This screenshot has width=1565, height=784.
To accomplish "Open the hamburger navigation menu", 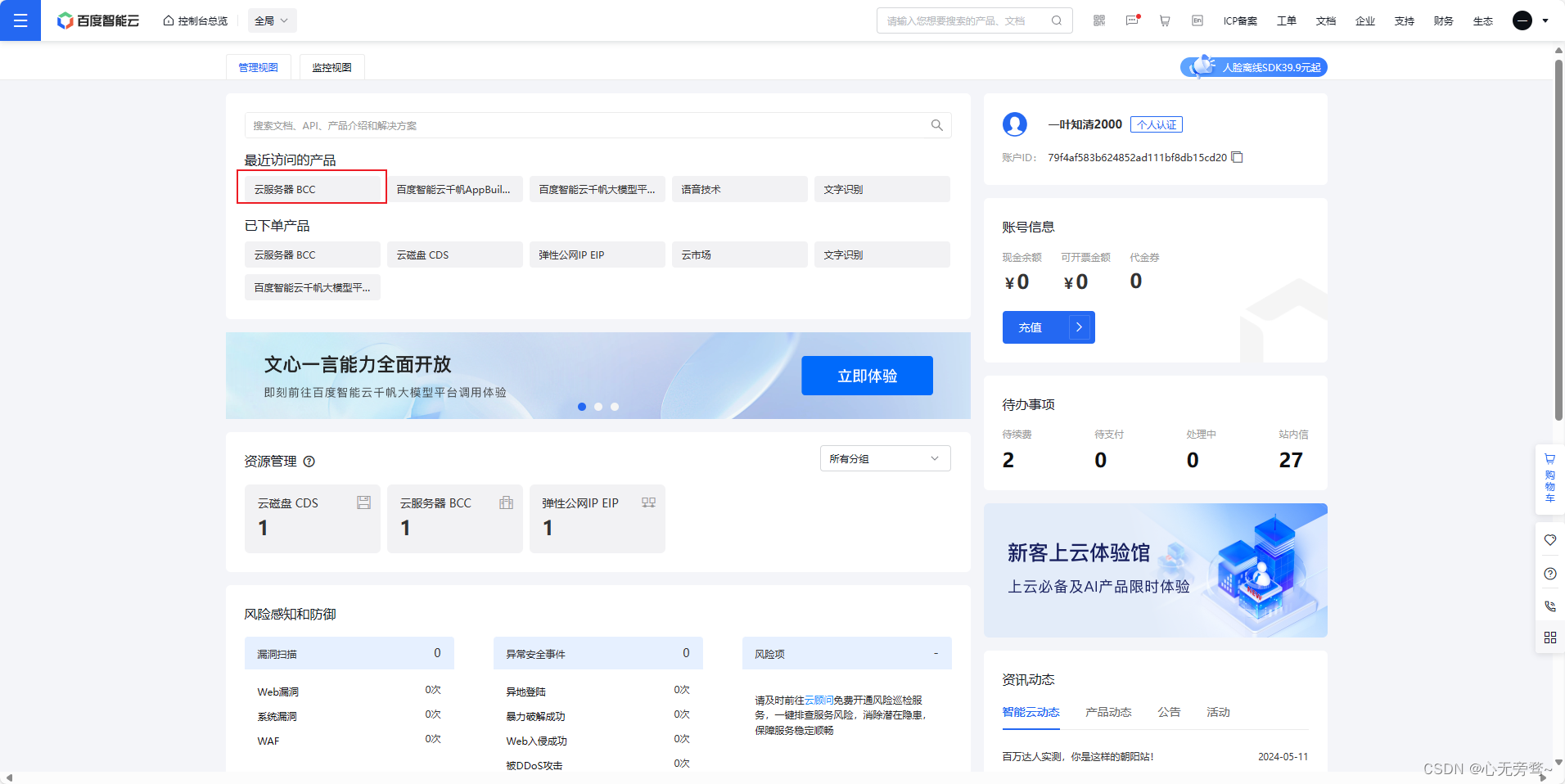I will point(20,20).
